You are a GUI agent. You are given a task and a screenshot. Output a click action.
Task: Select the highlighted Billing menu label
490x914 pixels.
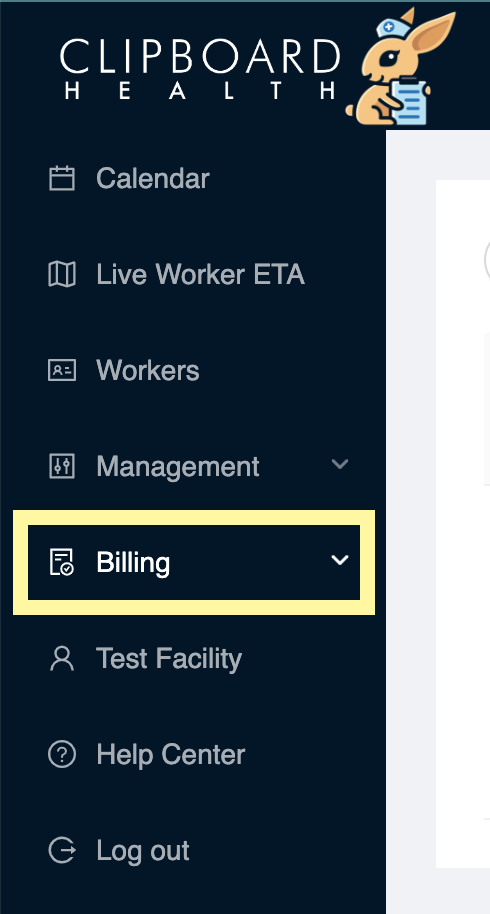pyautogui.click(x=133, y=563)
